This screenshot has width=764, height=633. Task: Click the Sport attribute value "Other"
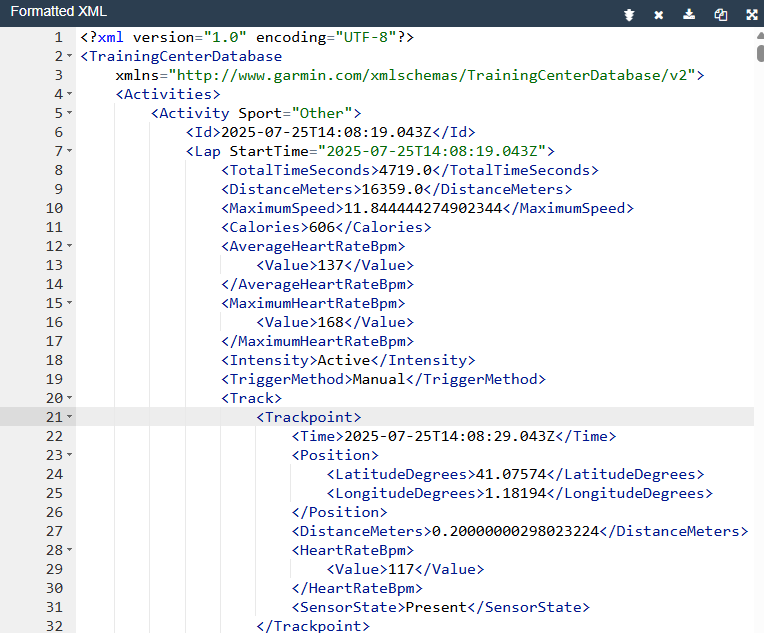(322, 113)
